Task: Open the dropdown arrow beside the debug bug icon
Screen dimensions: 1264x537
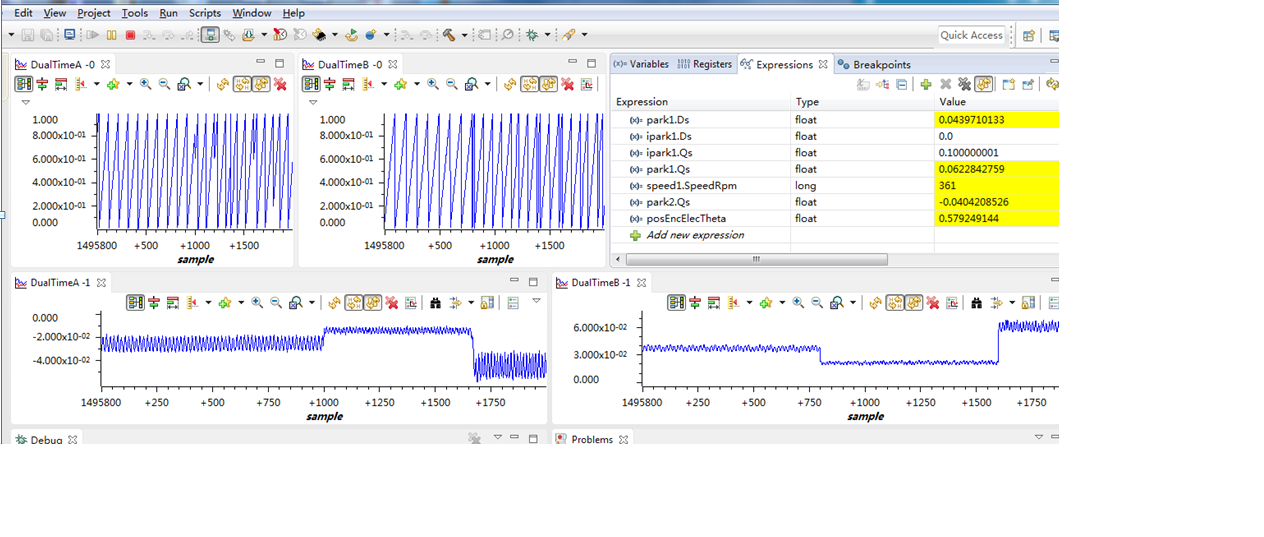Action: [x=548, y=35]
